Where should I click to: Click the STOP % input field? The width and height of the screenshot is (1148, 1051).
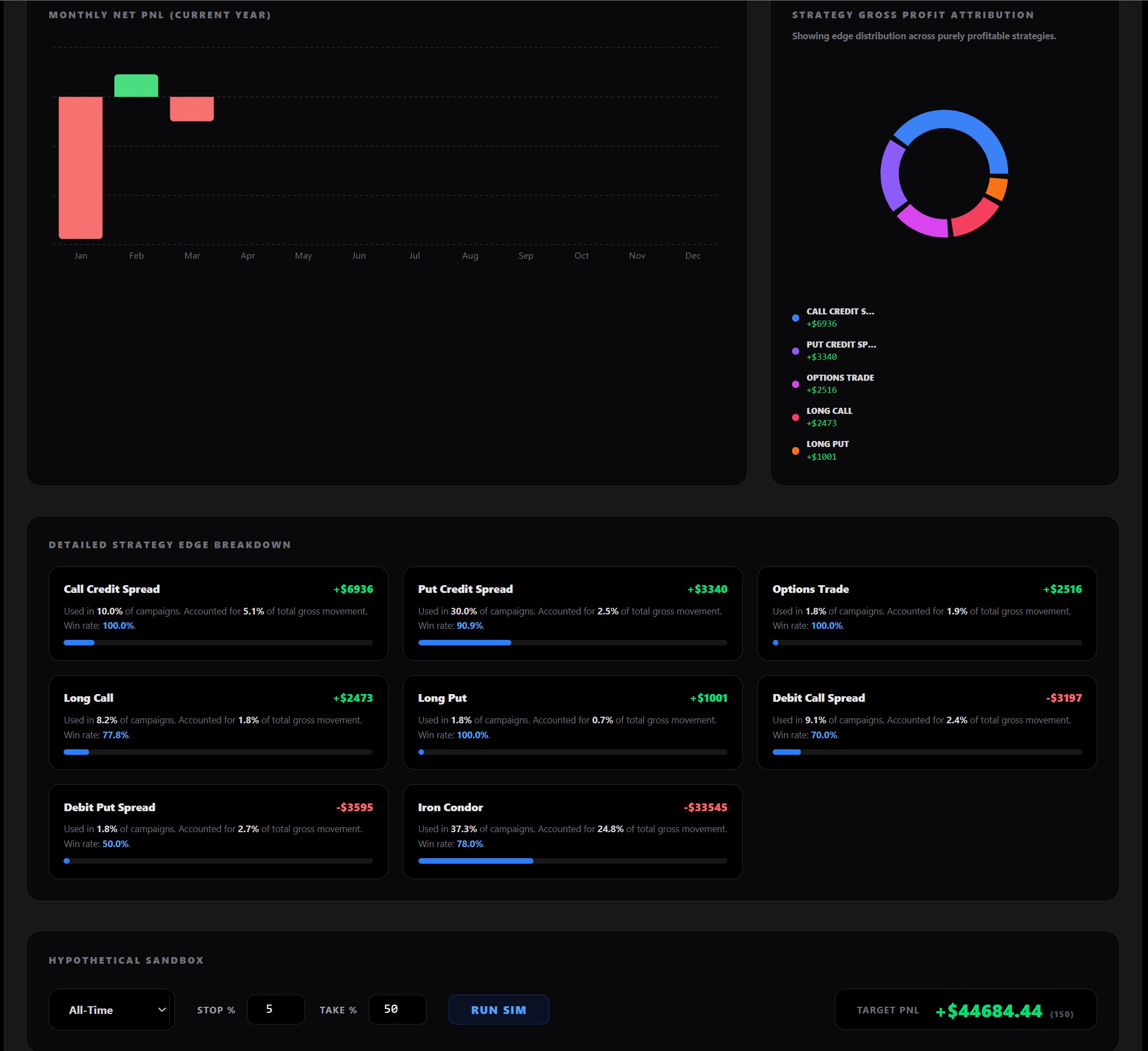(276, 1009)
